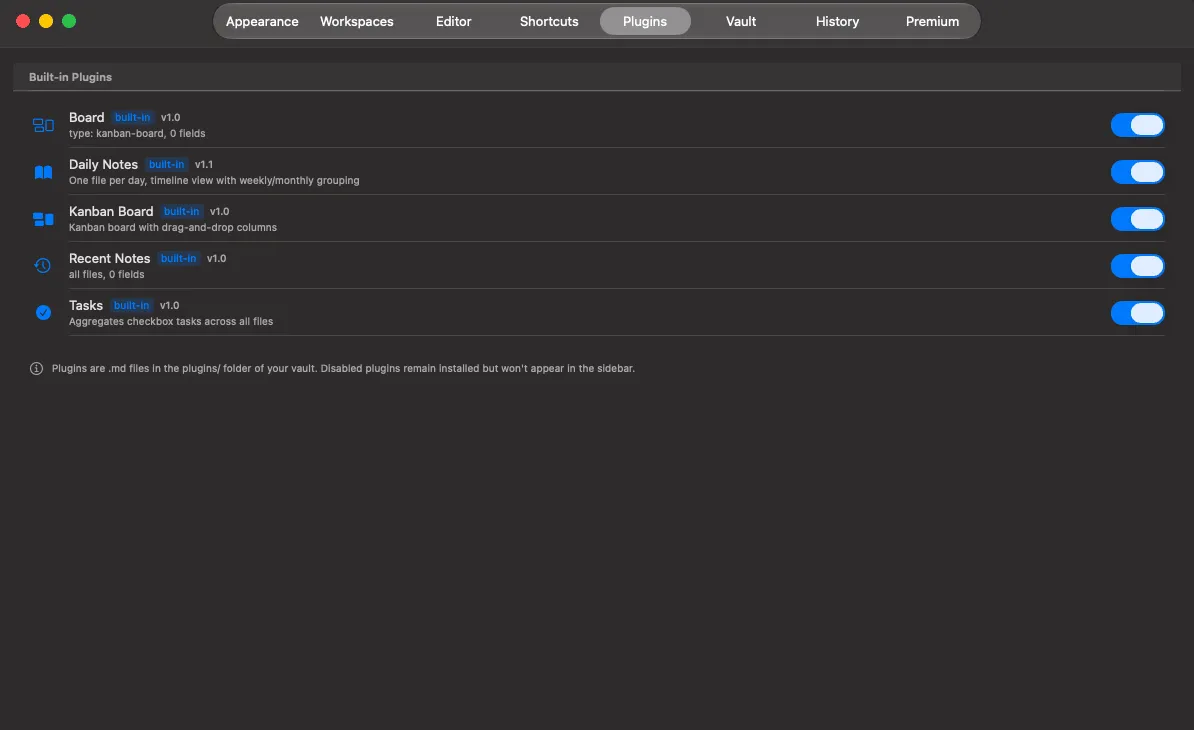This screenshot has width=1194, height=730.
Task: Click the plugins folder info note text
Action: (x=343, y=368)
